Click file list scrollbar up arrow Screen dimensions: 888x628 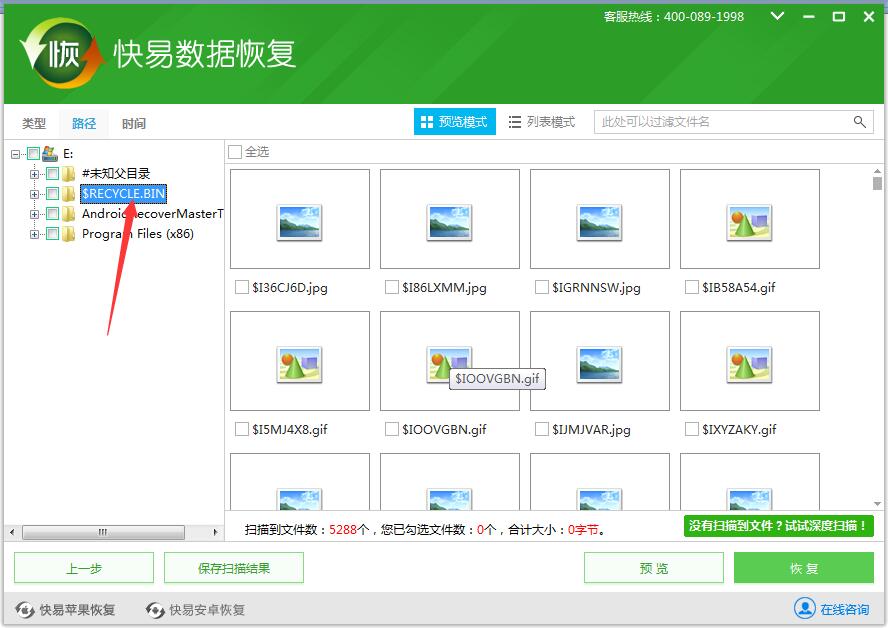click(877, 171)
